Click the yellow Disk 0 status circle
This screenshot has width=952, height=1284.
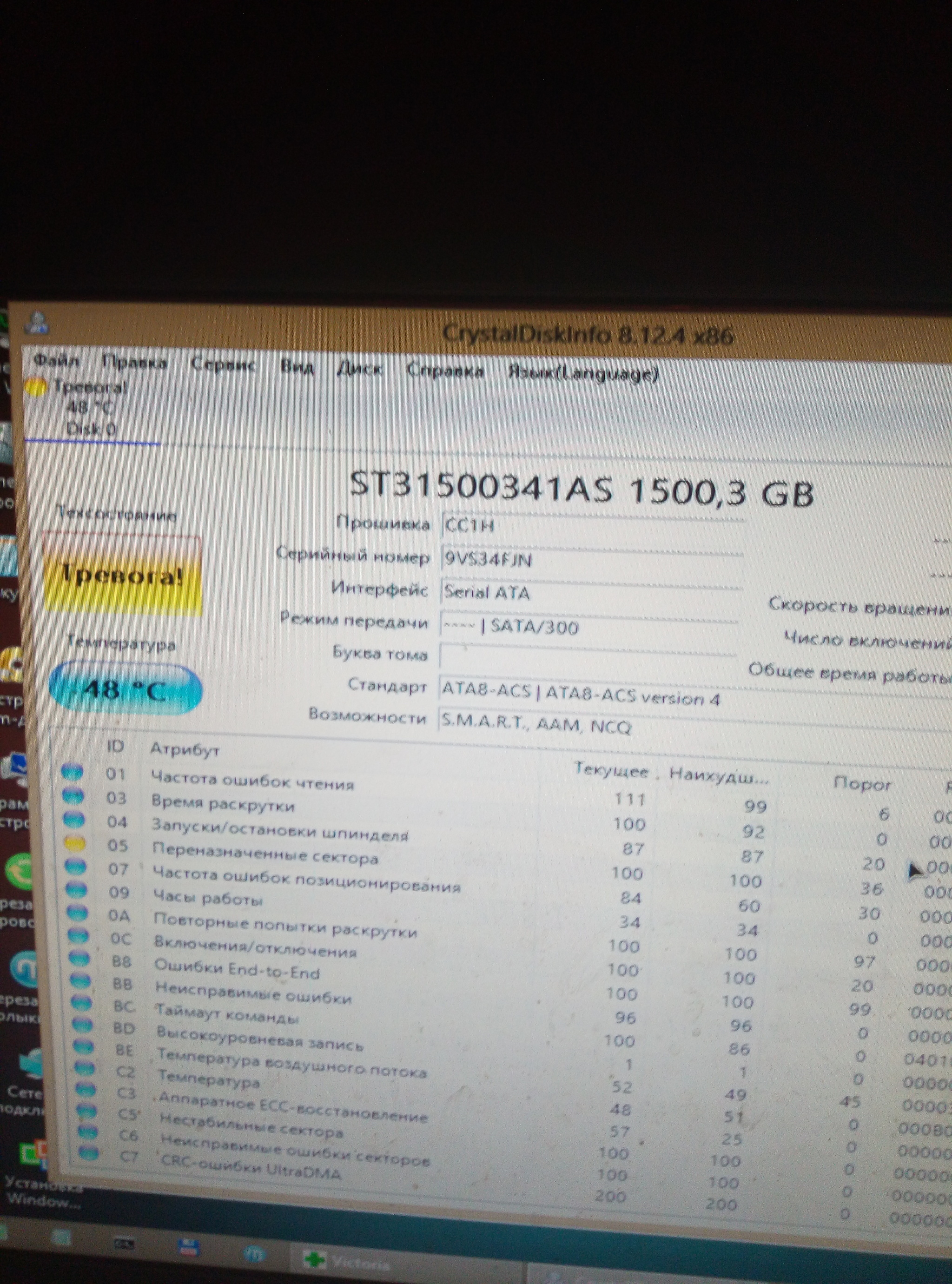pos(36,387)
